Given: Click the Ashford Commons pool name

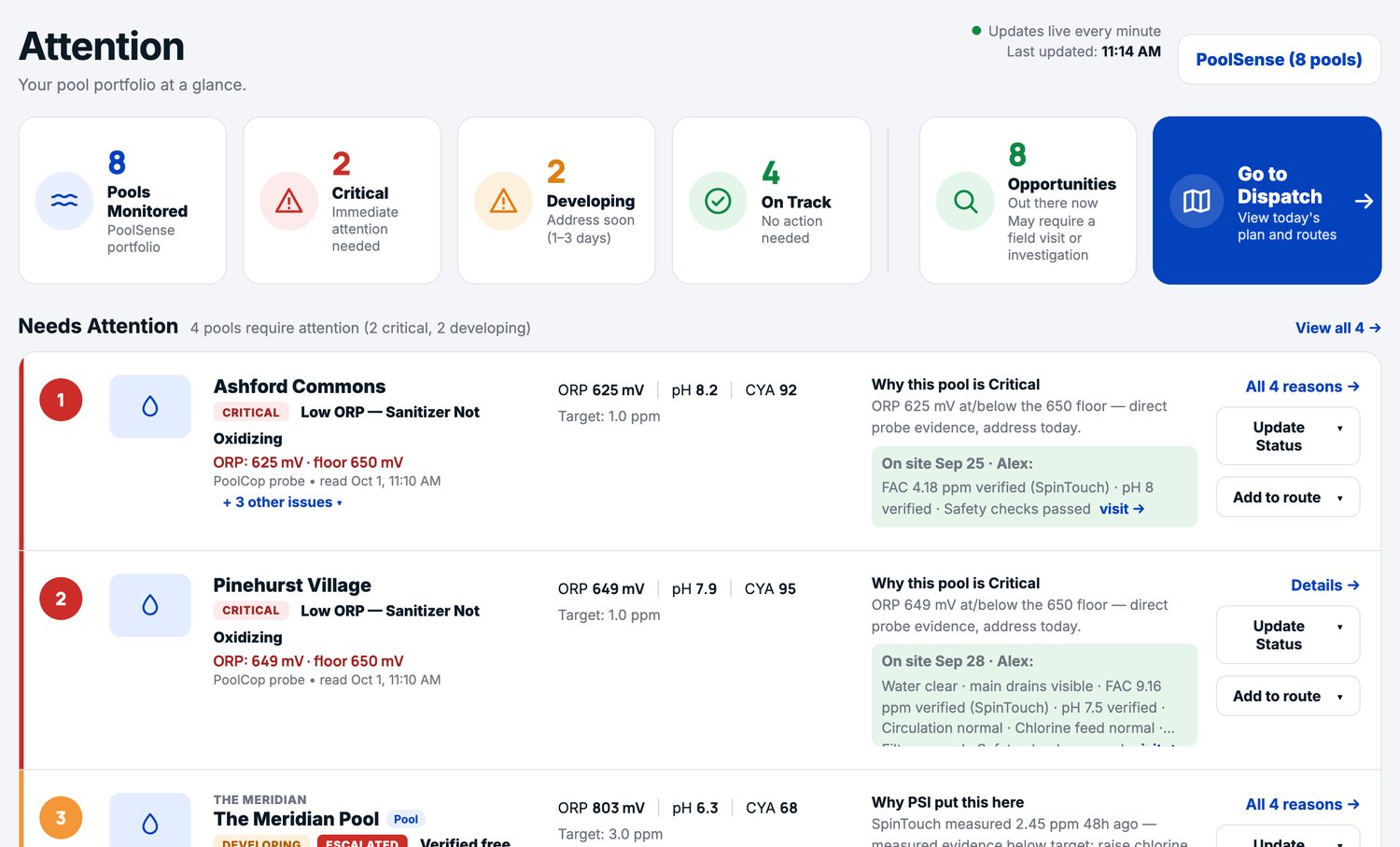Looking at the screenshot, I should pos(300,387).
